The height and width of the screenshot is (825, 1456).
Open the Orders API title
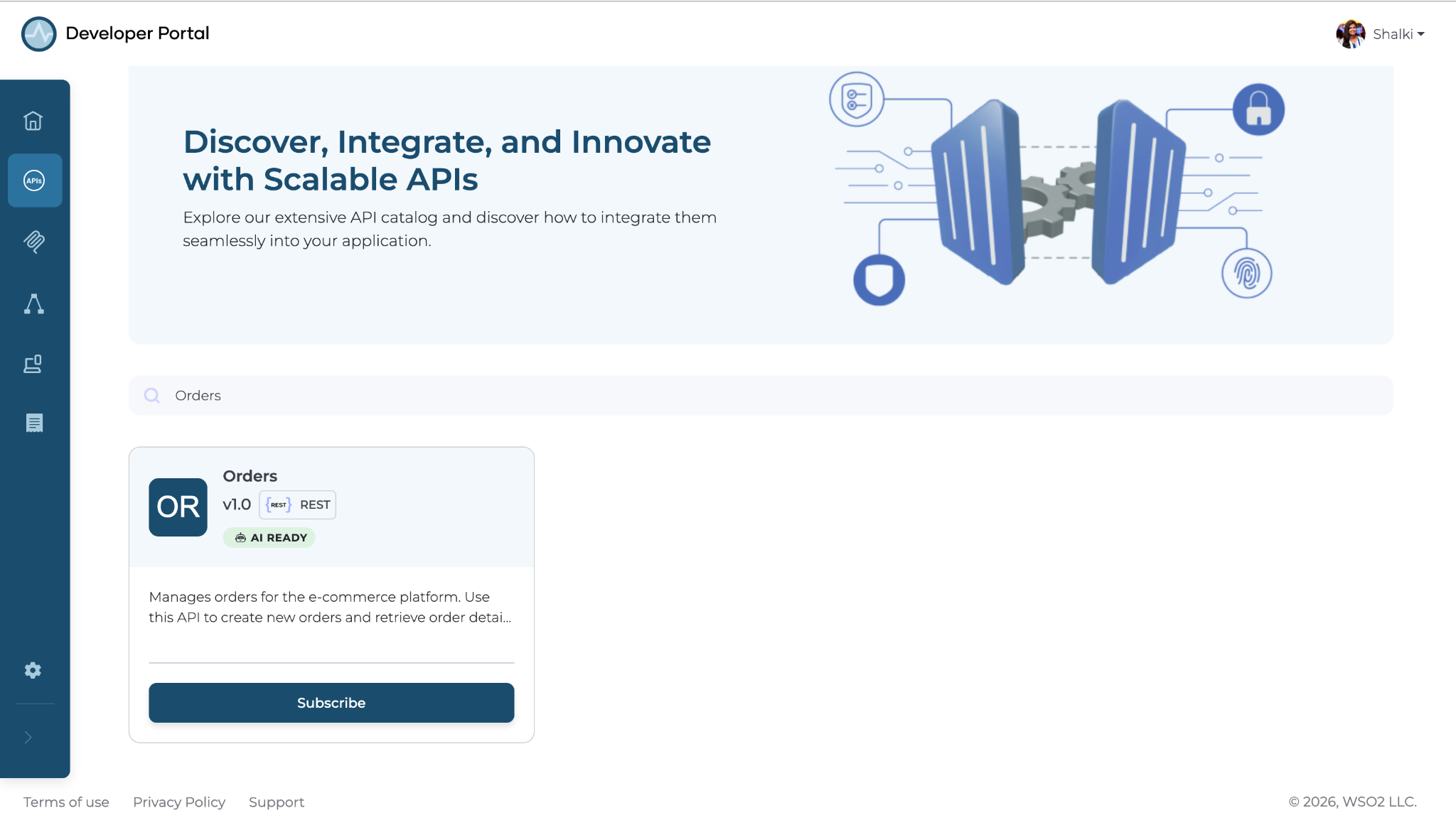pos(250,476)
